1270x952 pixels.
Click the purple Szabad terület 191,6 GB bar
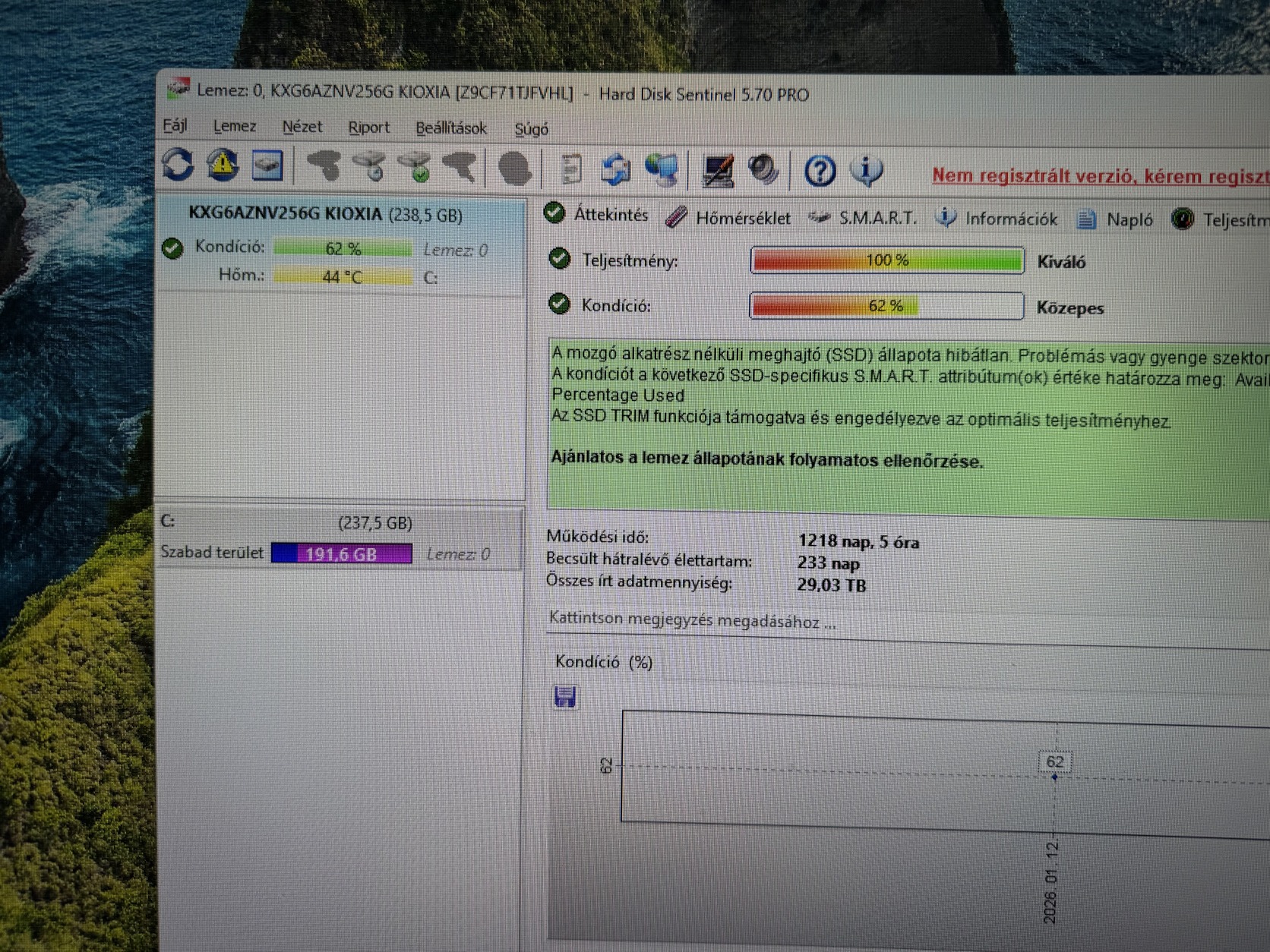tap(342, 553)
